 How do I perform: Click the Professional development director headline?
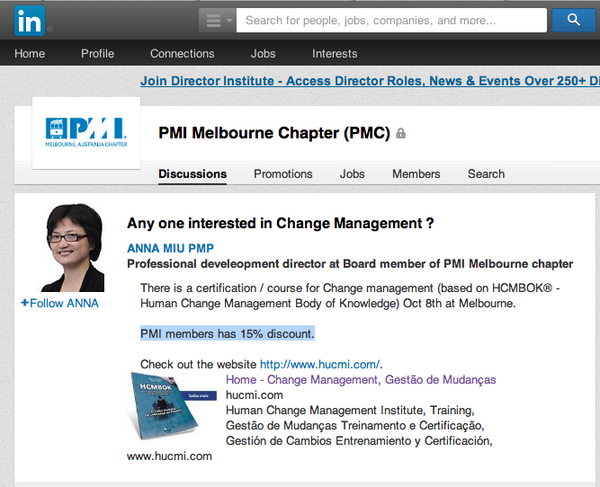pos(350,264)
